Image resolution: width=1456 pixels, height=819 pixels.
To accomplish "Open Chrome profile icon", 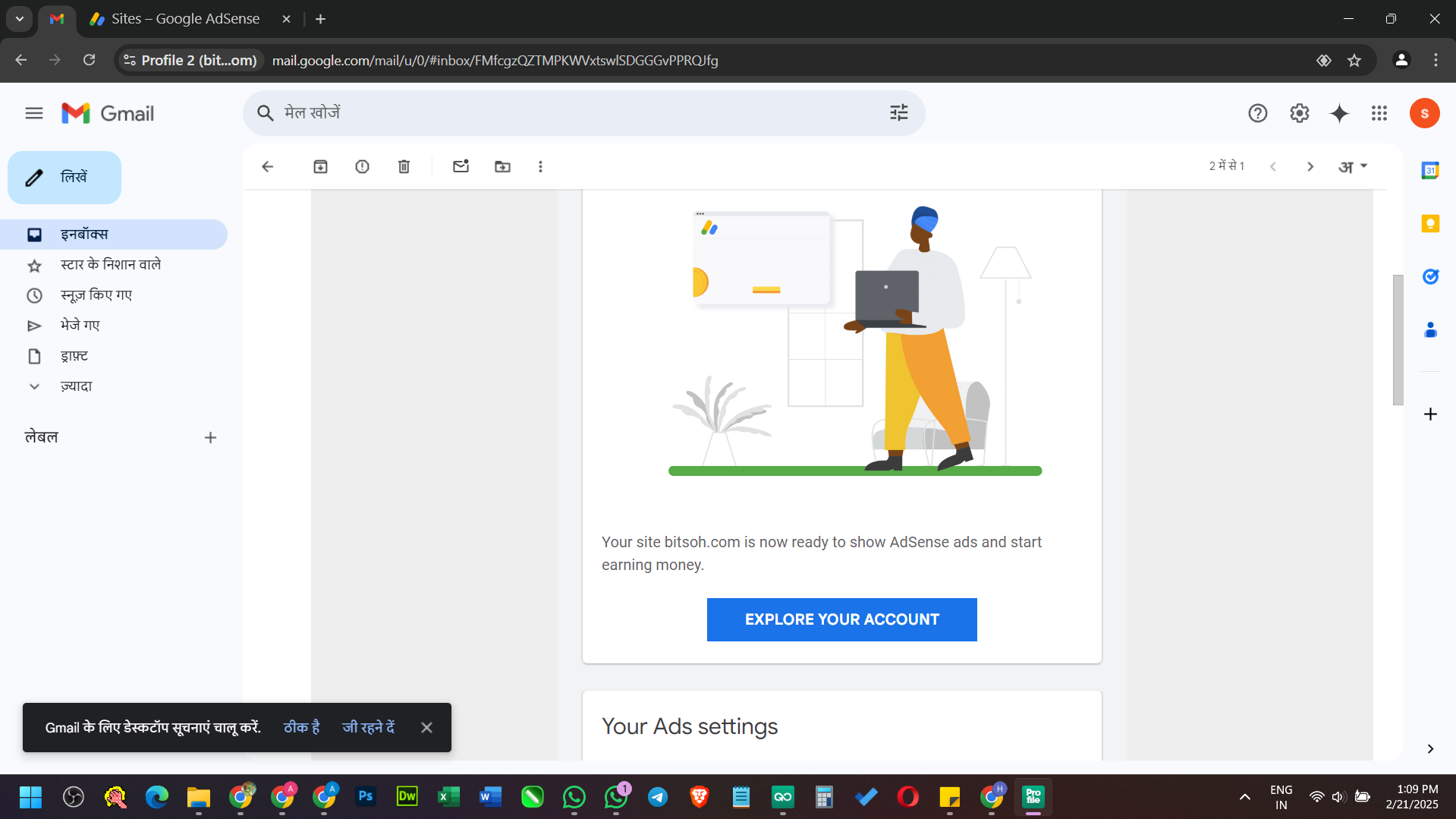I will (1401, 60).
